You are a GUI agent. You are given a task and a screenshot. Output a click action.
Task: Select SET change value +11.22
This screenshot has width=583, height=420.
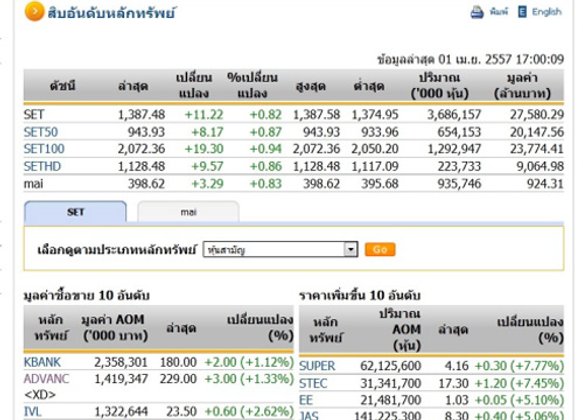204,114
